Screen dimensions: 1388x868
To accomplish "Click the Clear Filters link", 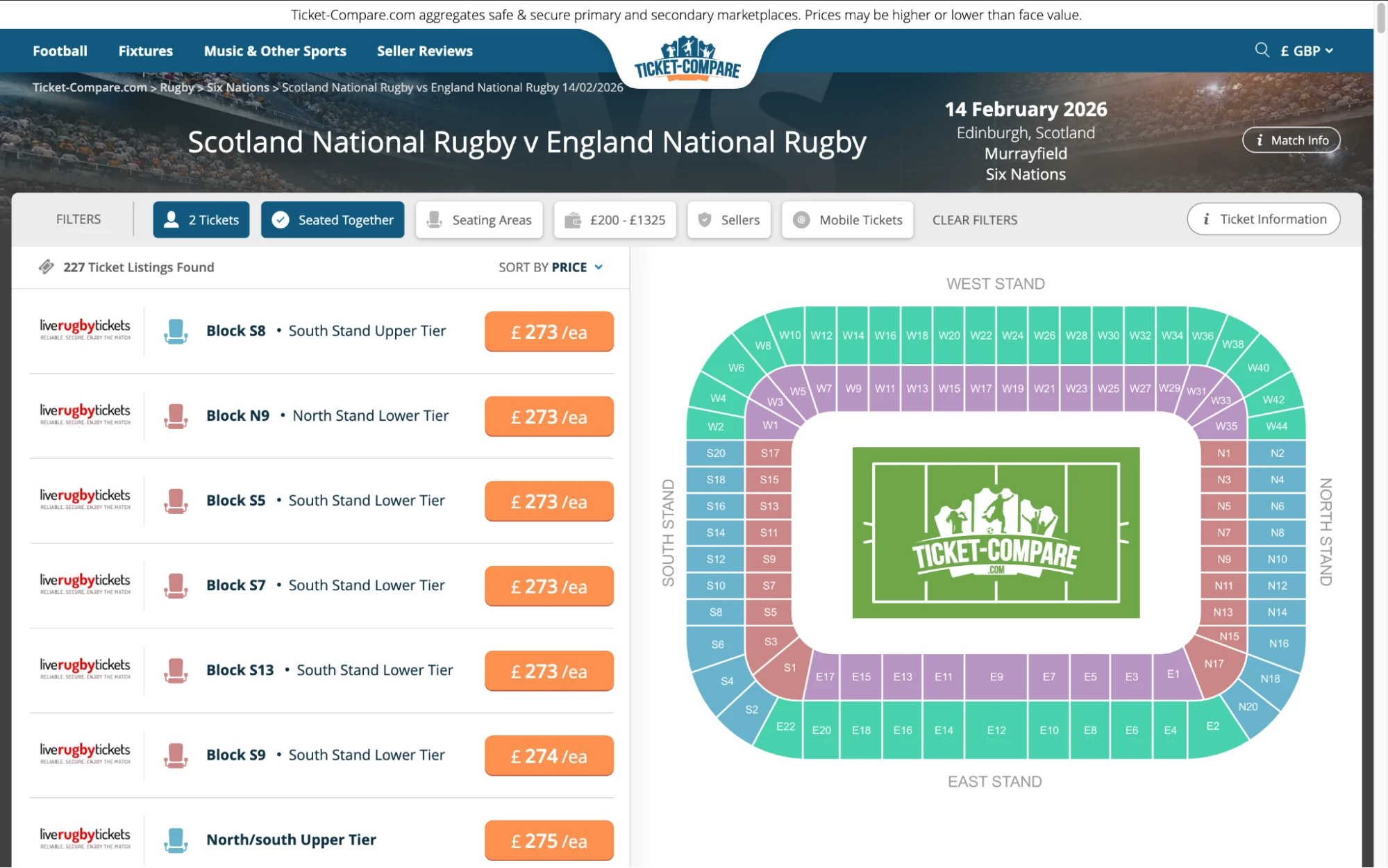I will [974, 219].
